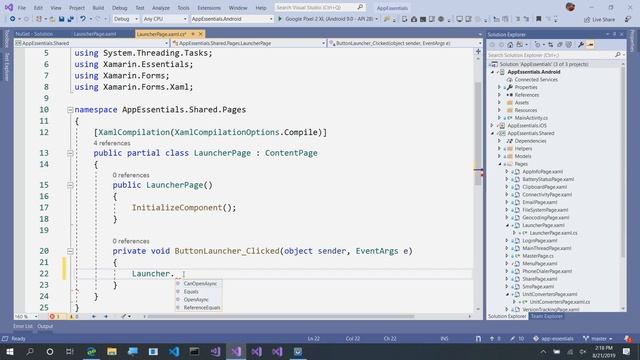Collapse the Pages folder node

(500, 164)
